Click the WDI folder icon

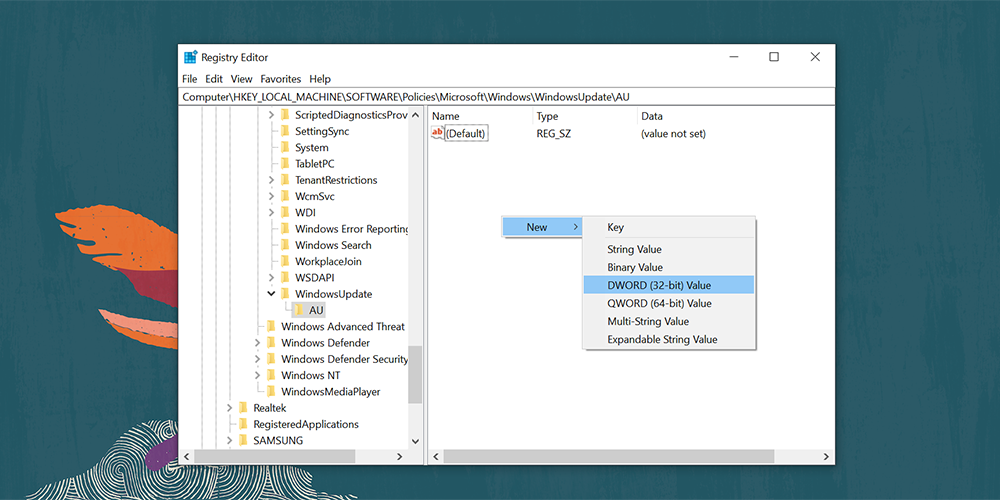(285, 212)
